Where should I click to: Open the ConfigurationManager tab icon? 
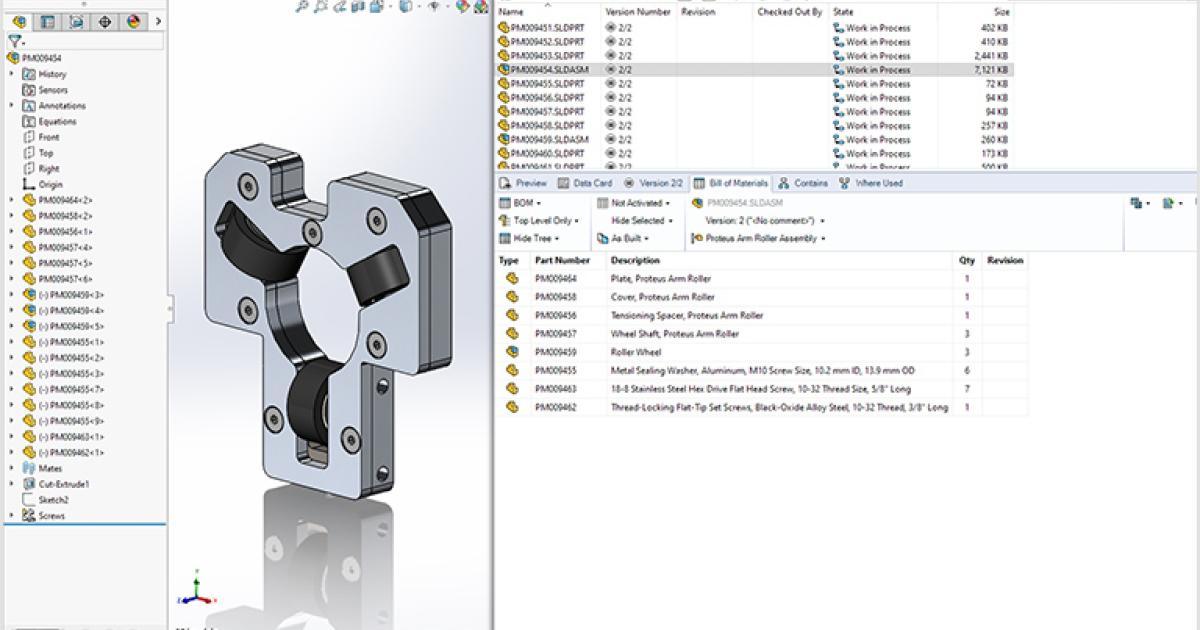[x=76, y=21]
